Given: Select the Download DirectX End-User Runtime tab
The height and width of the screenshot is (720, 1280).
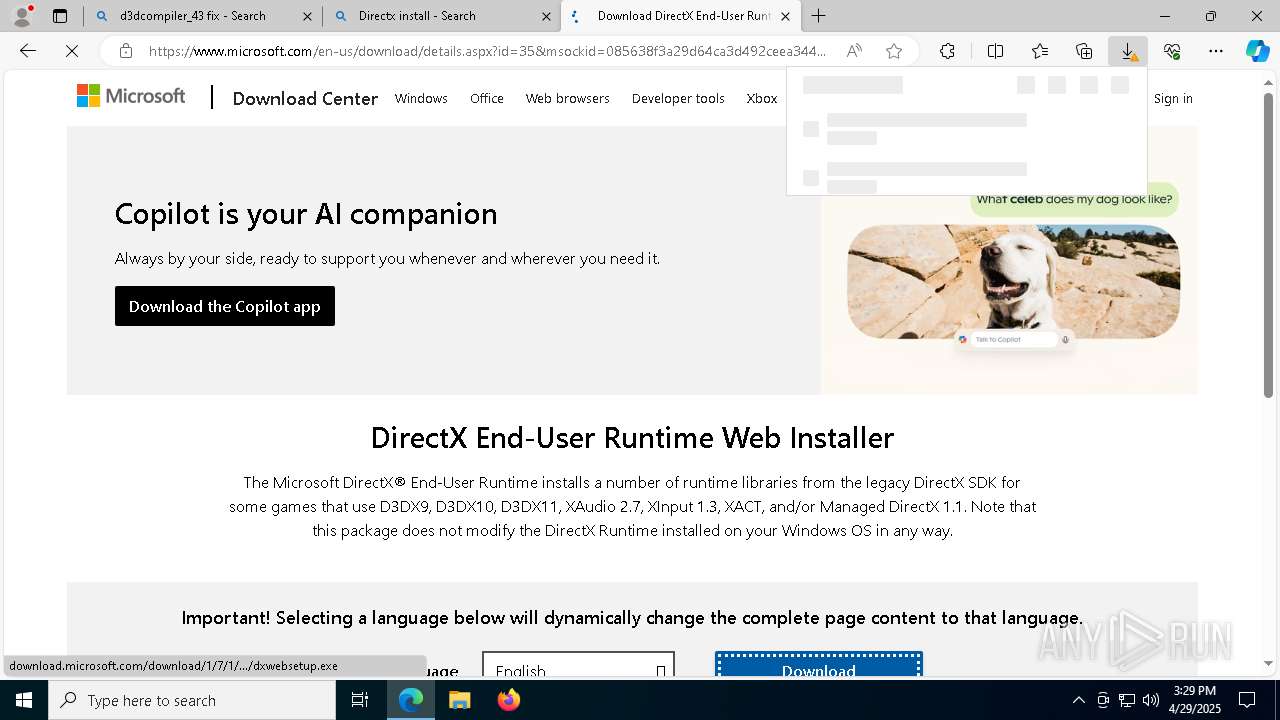Looking at the screenshot, I should 683,16.
